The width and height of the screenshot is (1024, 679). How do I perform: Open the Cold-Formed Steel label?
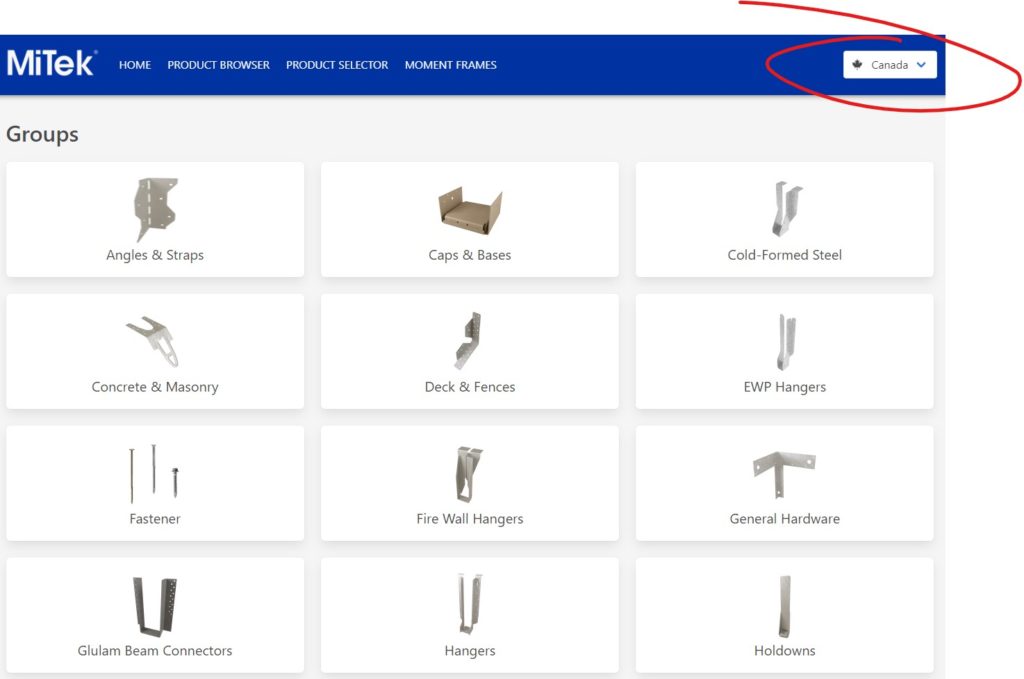[784, 255]
